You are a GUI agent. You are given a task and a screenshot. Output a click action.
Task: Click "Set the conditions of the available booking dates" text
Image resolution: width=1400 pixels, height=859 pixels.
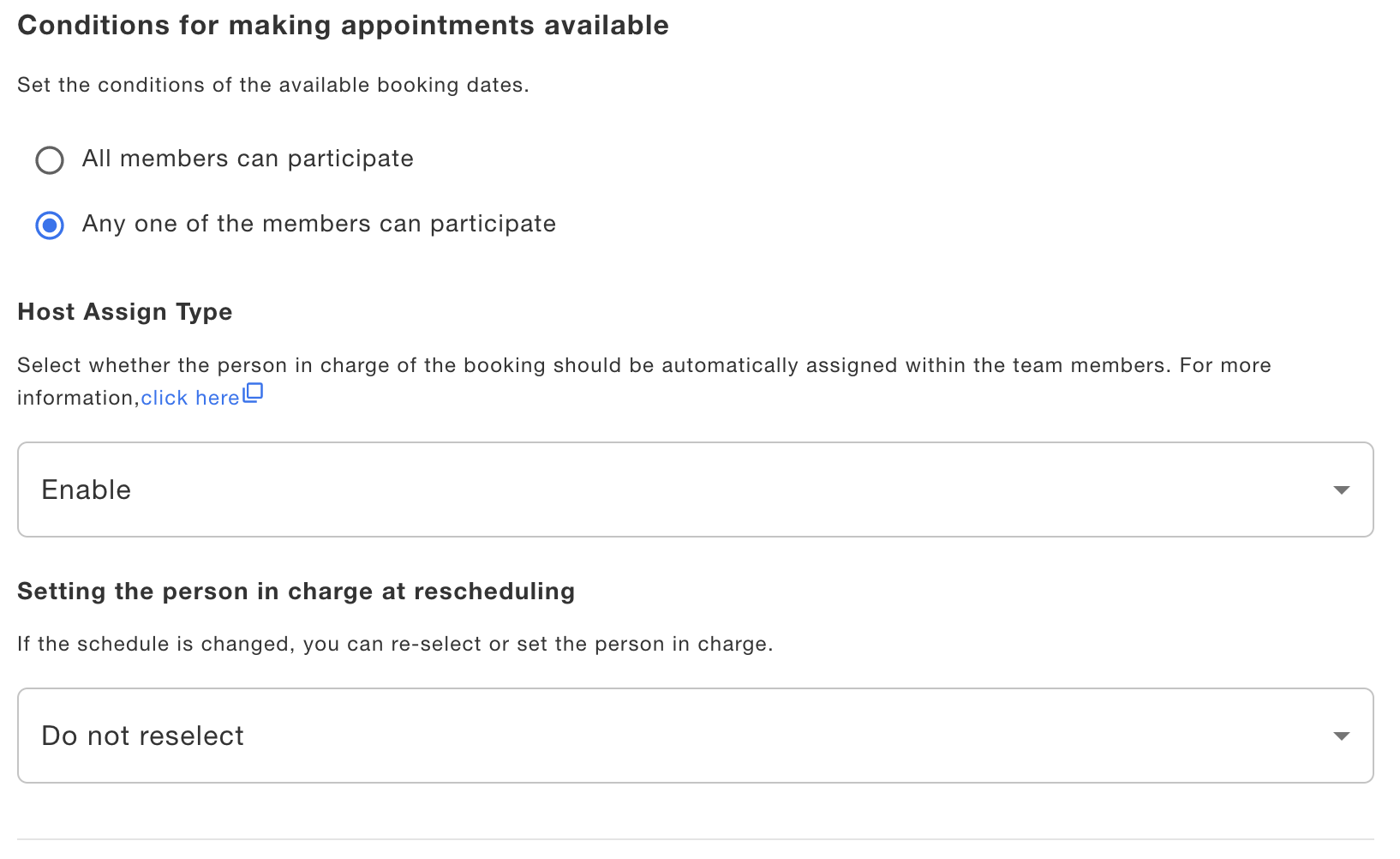click(272, 85)
